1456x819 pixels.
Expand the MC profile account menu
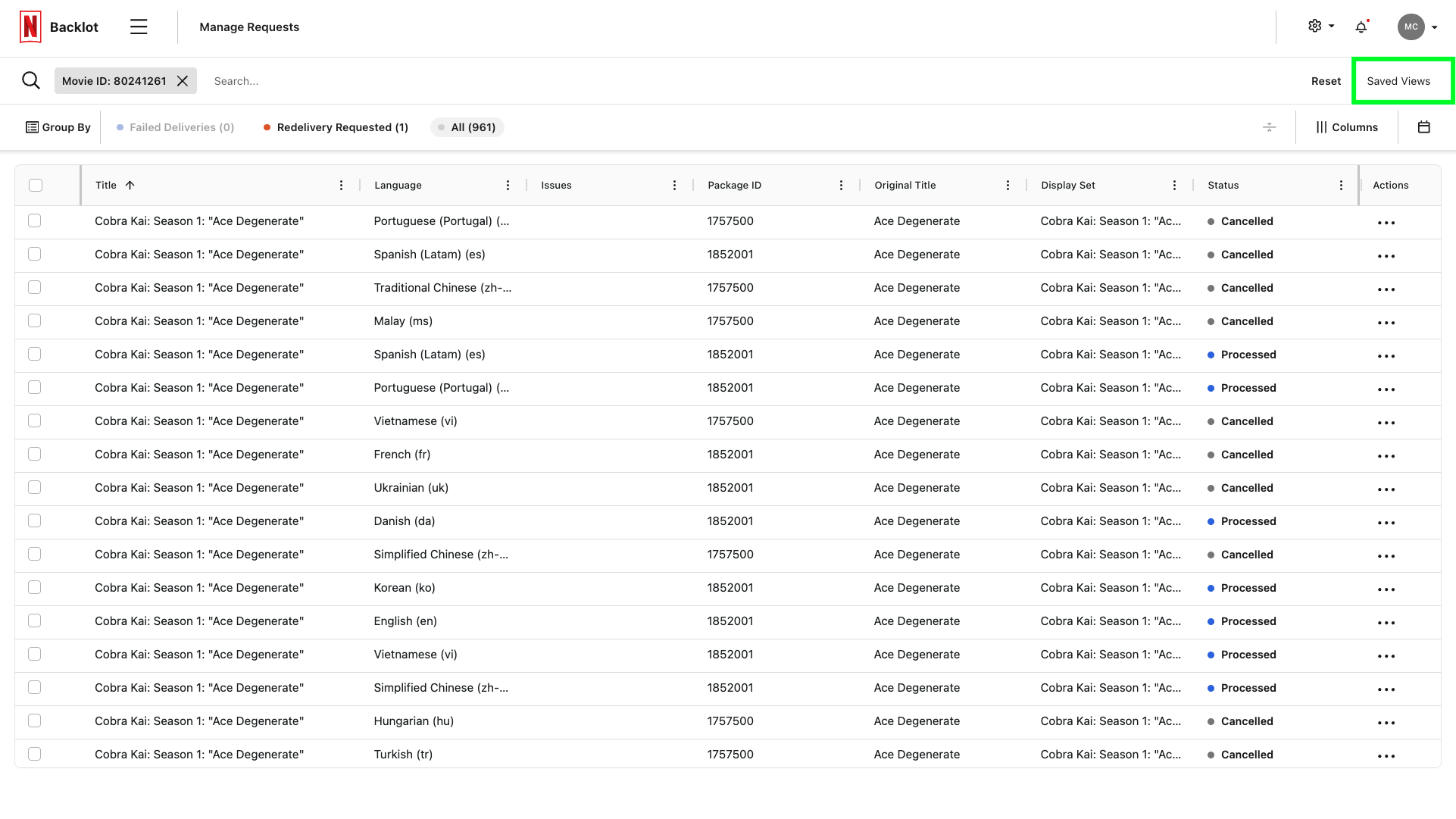[x=1416, y=27]
